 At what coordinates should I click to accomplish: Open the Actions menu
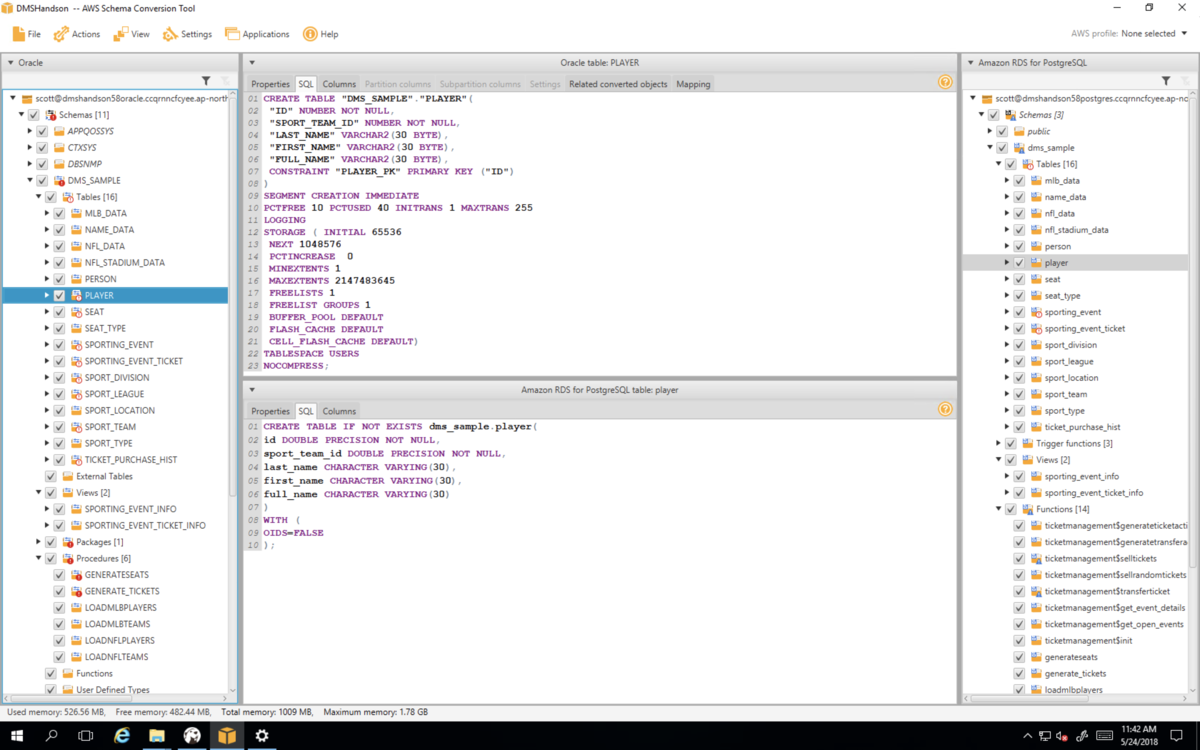click(x=77, y=34)
